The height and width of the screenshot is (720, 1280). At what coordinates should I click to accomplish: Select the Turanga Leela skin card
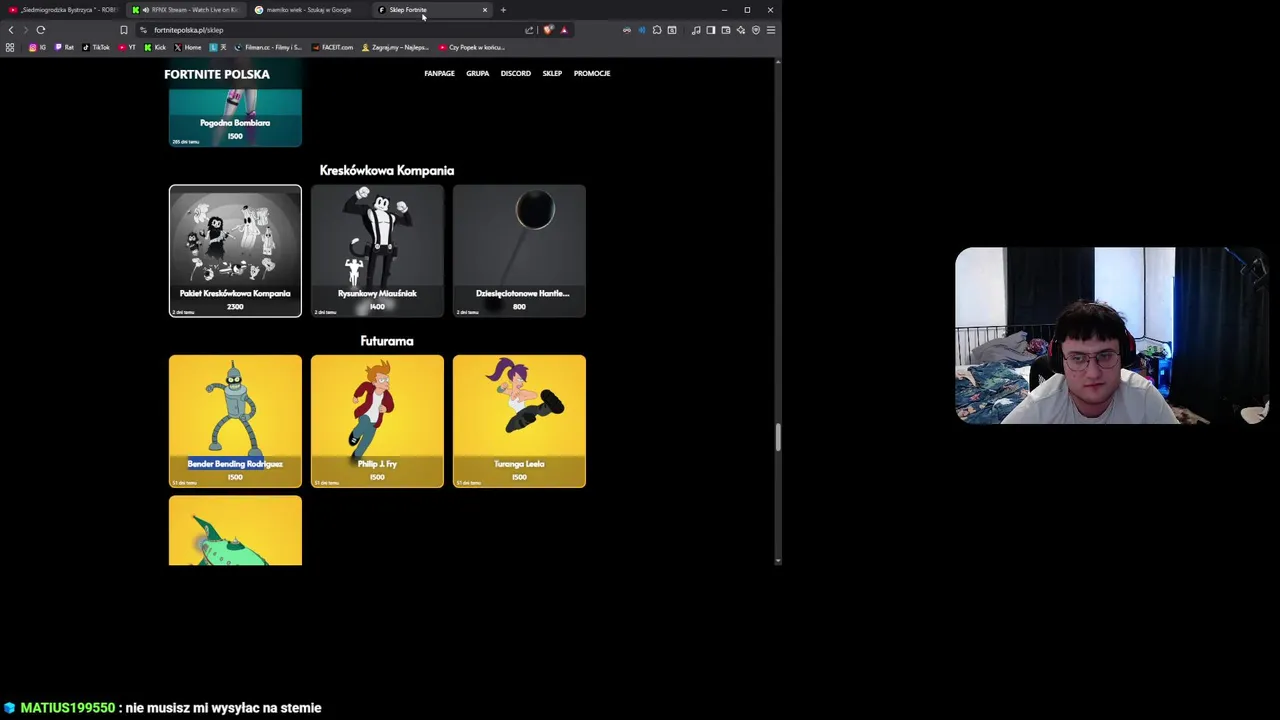(519, 421)
